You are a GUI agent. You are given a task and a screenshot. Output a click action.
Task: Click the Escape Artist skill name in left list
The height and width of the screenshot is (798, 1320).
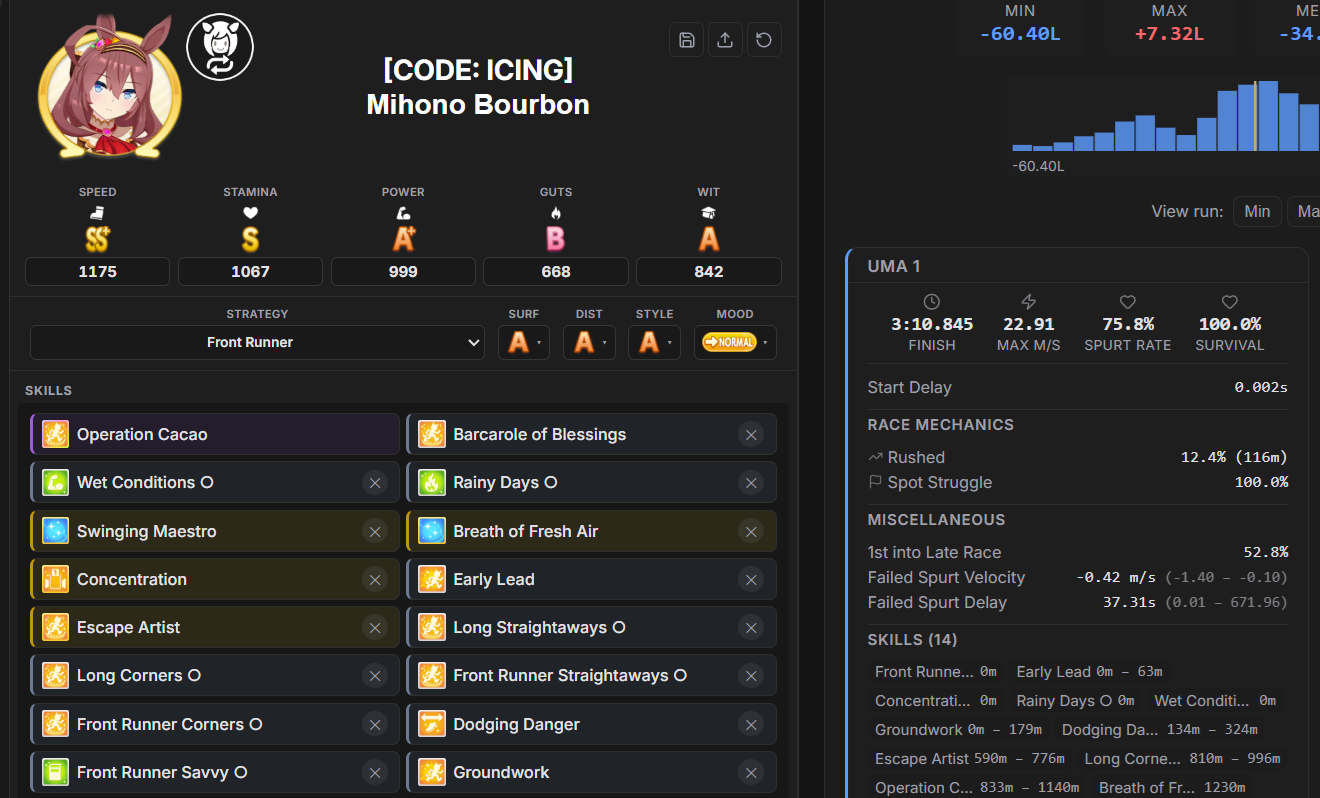click(129, 627)
